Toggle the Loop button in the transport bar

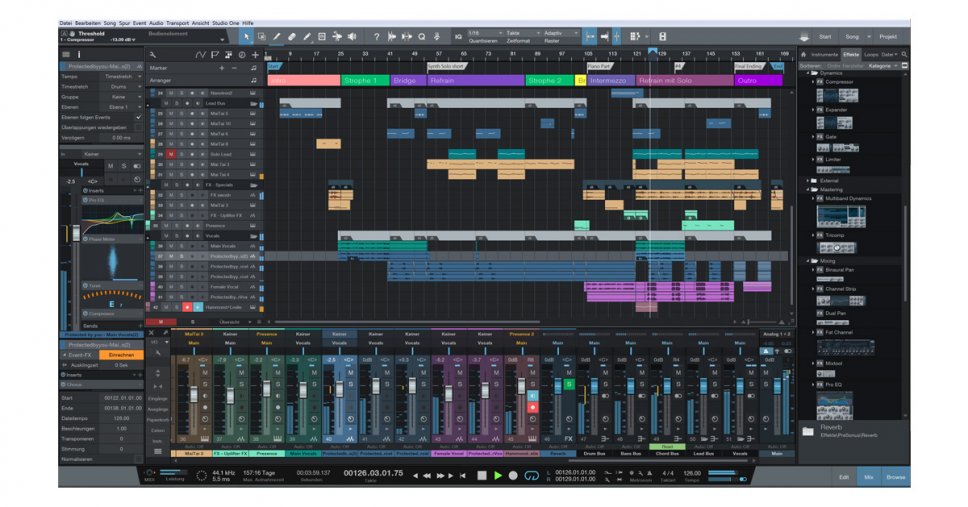[530, 475]
